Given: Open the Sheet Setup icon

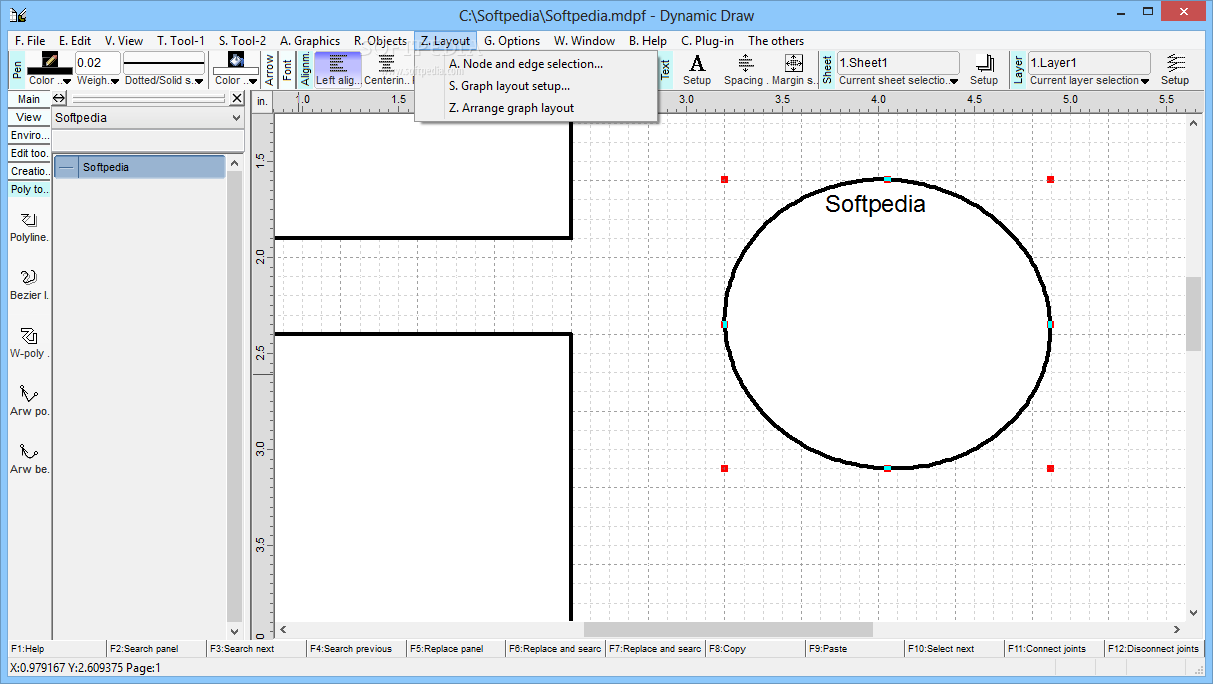Looking at the screenshot, I should coord(984,69).
